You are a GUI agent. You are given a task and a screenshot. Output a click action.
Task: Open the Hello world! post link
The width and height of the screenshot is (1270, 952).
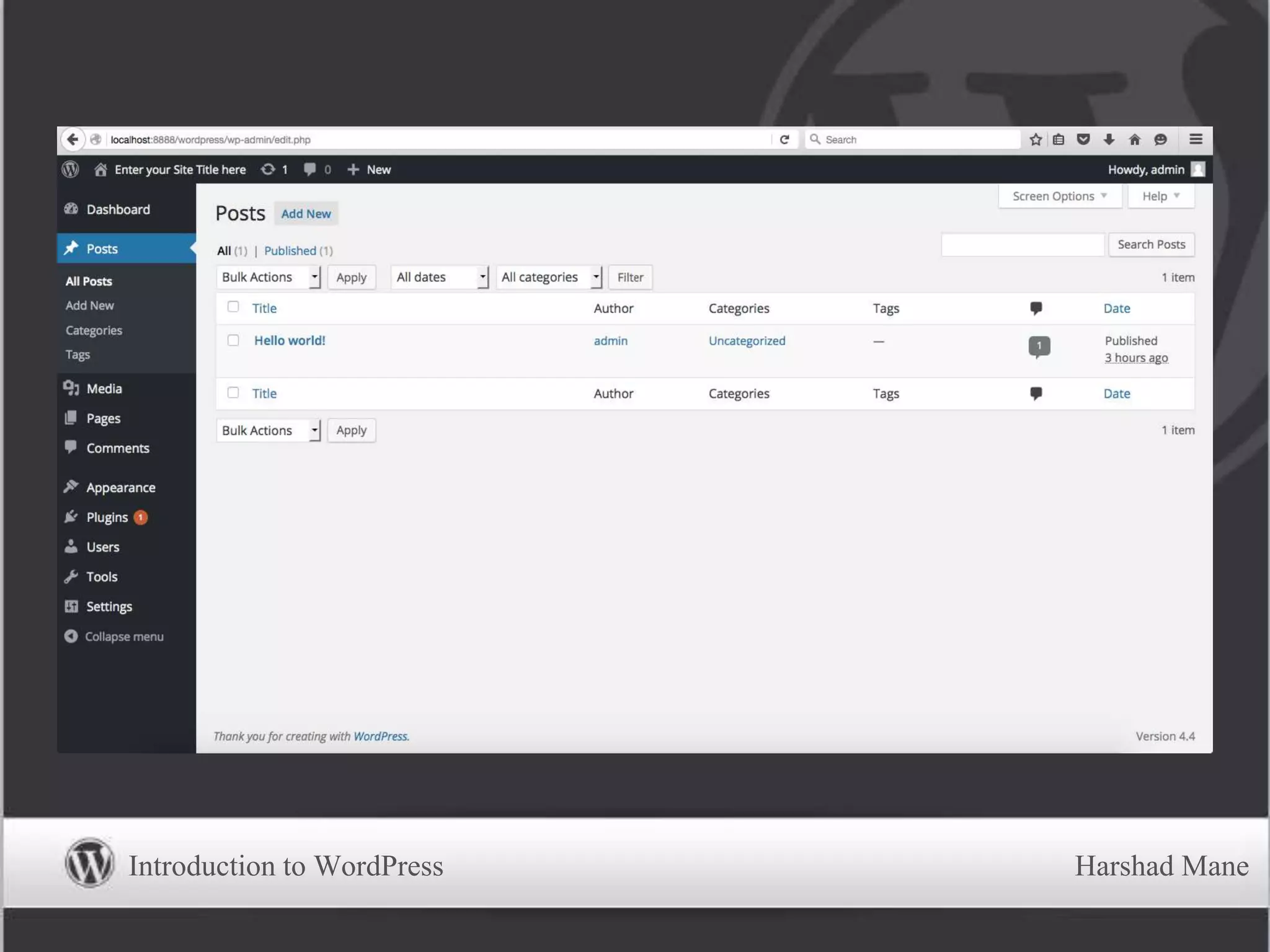coord(290,340)
